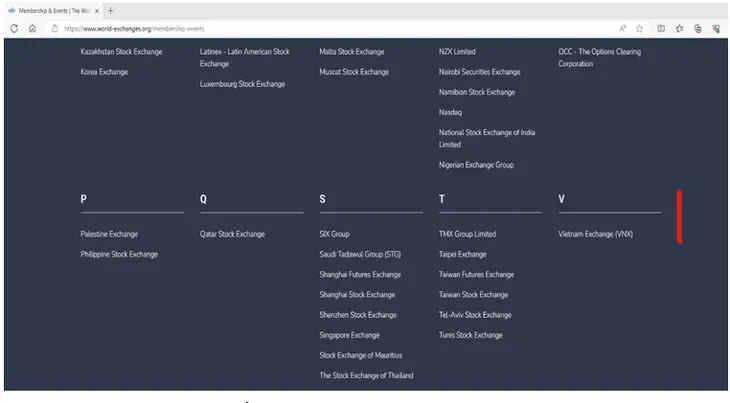730x403 pixels.
Task: Click the V section heading
Action: pyautogui.click(x=561, y=199)
